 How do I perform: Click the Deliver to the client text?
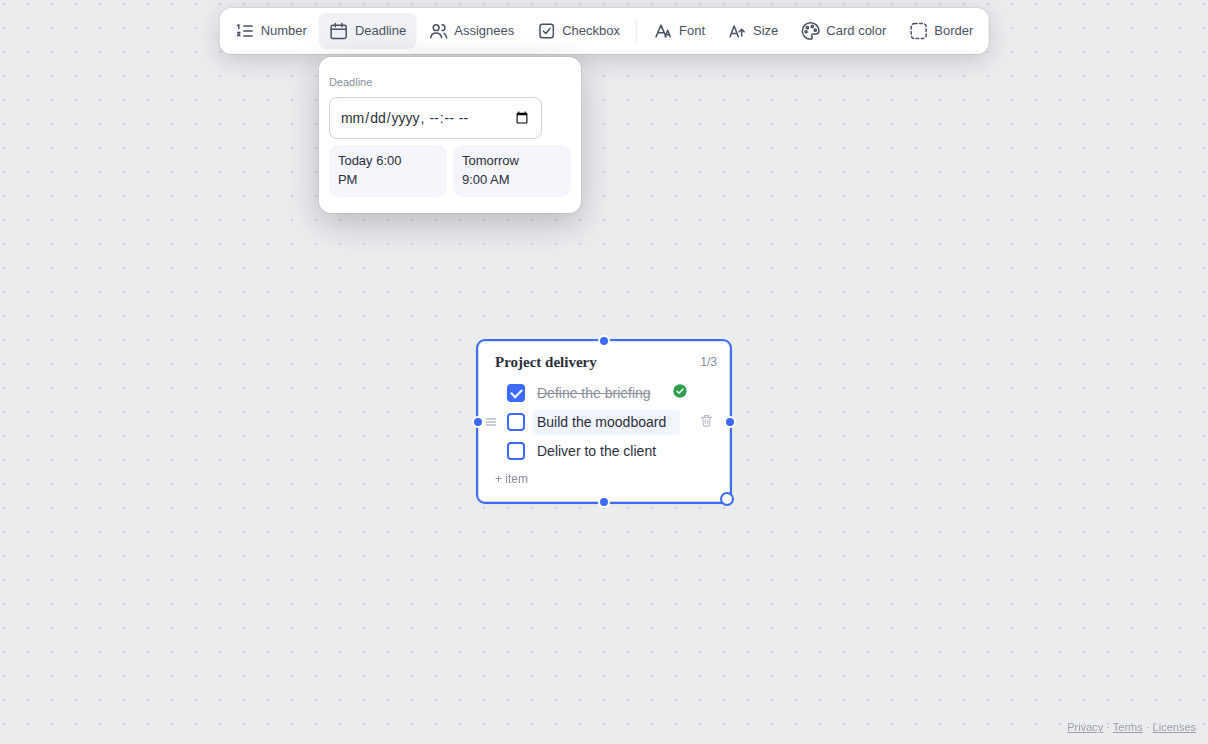(596, 451)
